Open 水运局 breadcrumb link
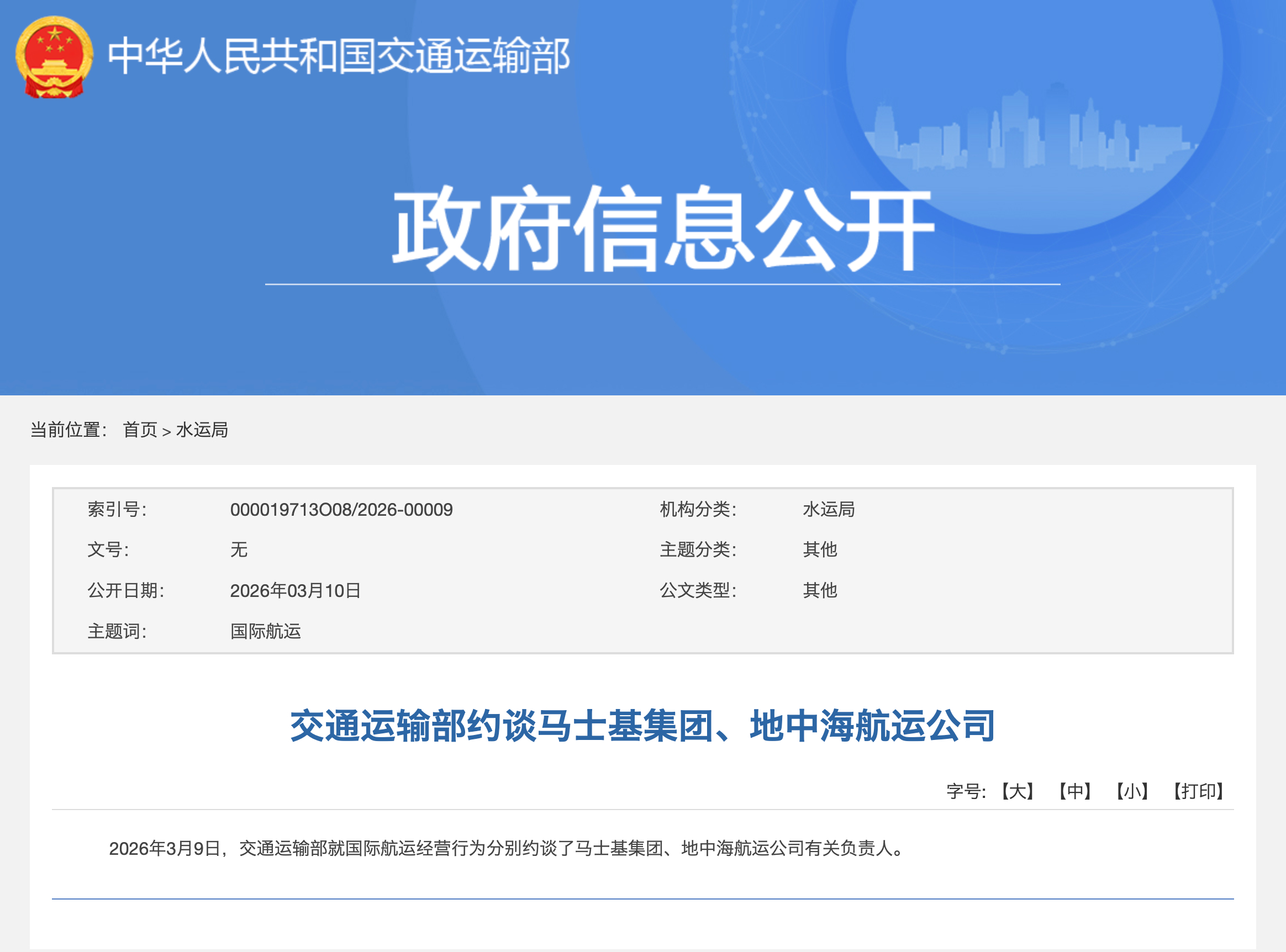Image resolution: width=1286 pixels, height=952 pixels. (202, 430)
